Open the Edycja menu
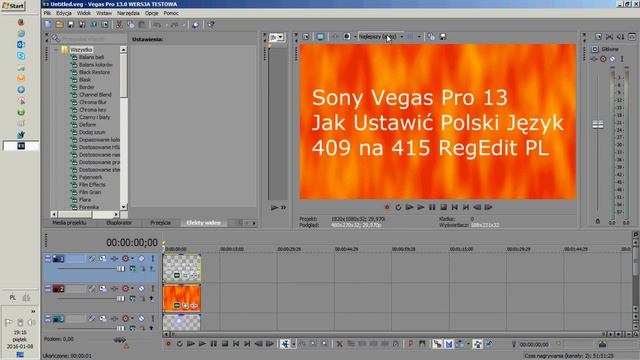The width and height of the screenshot is (640, 360). (x=64, y=13)
